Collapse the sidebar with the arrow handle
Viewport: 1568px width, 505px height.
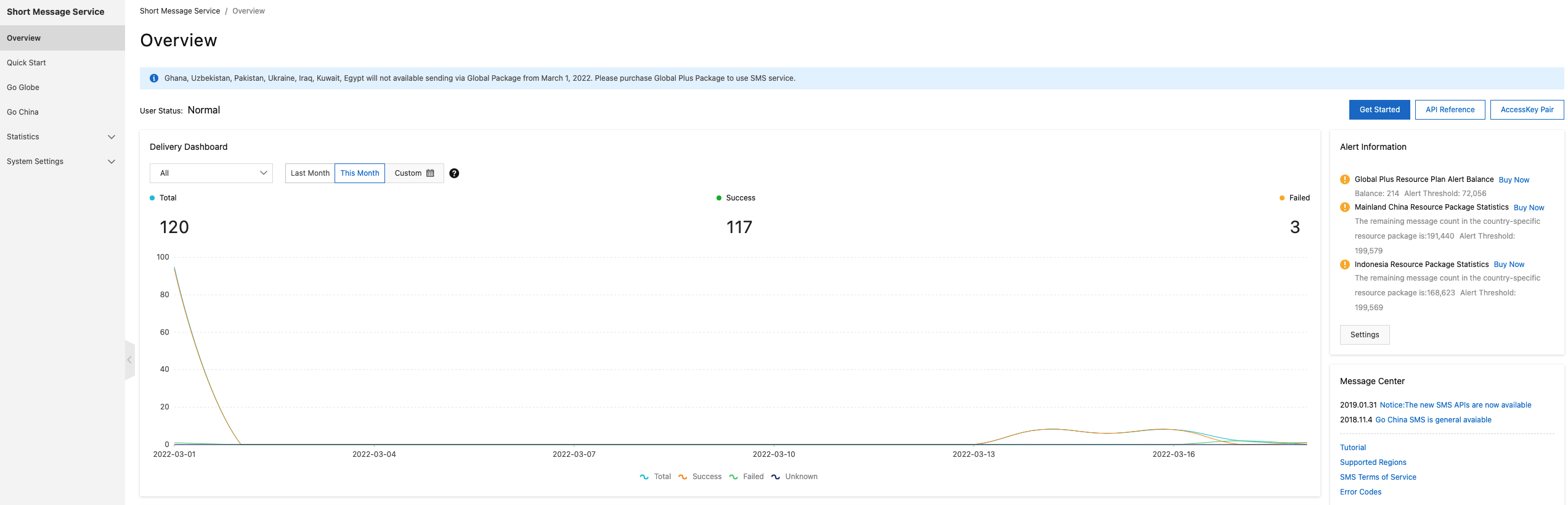(x=129, y=360)
